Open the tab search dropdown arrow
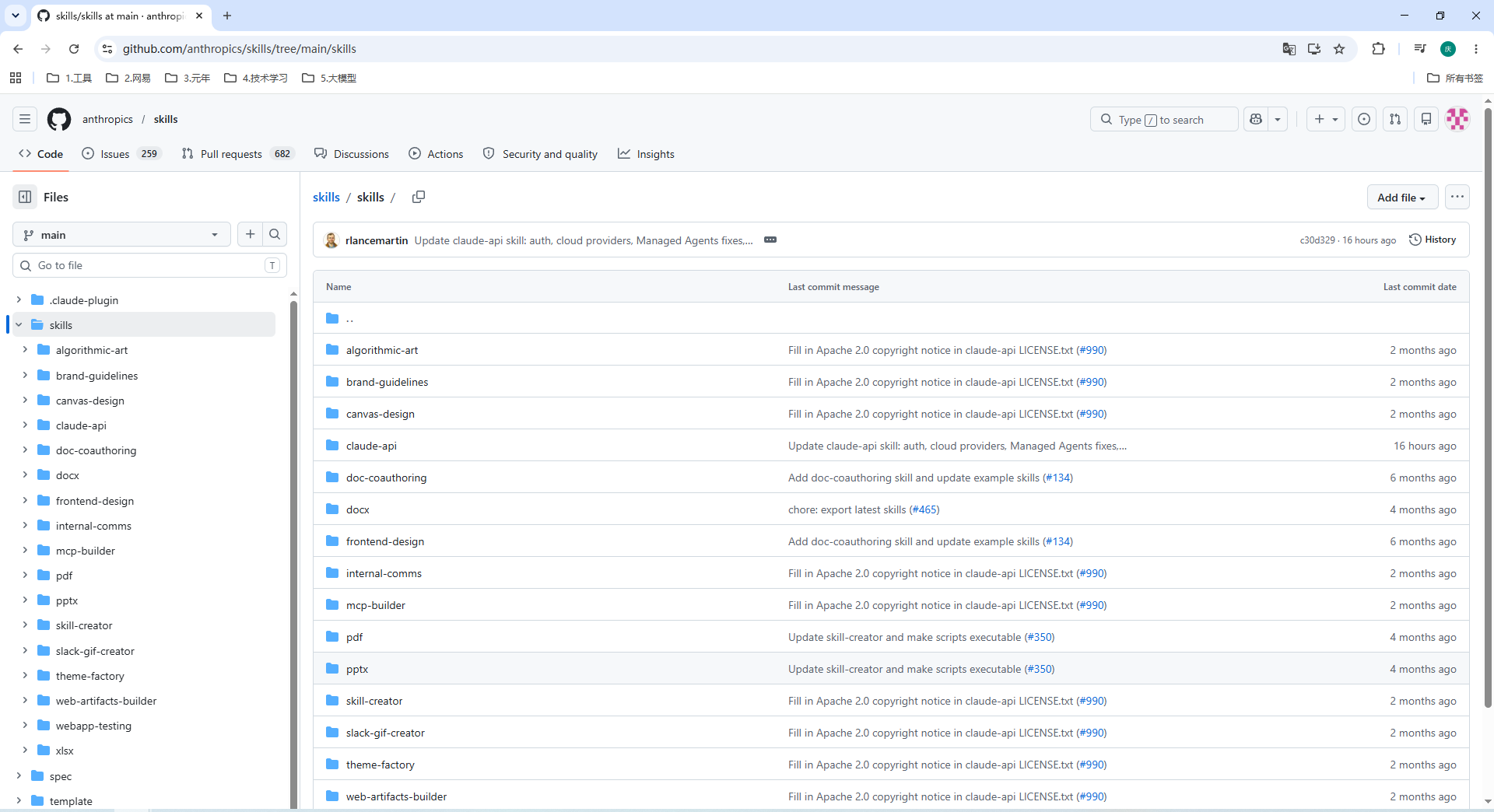The width and height of the screenshot is (1494, 812). click(x=16, y=16)
